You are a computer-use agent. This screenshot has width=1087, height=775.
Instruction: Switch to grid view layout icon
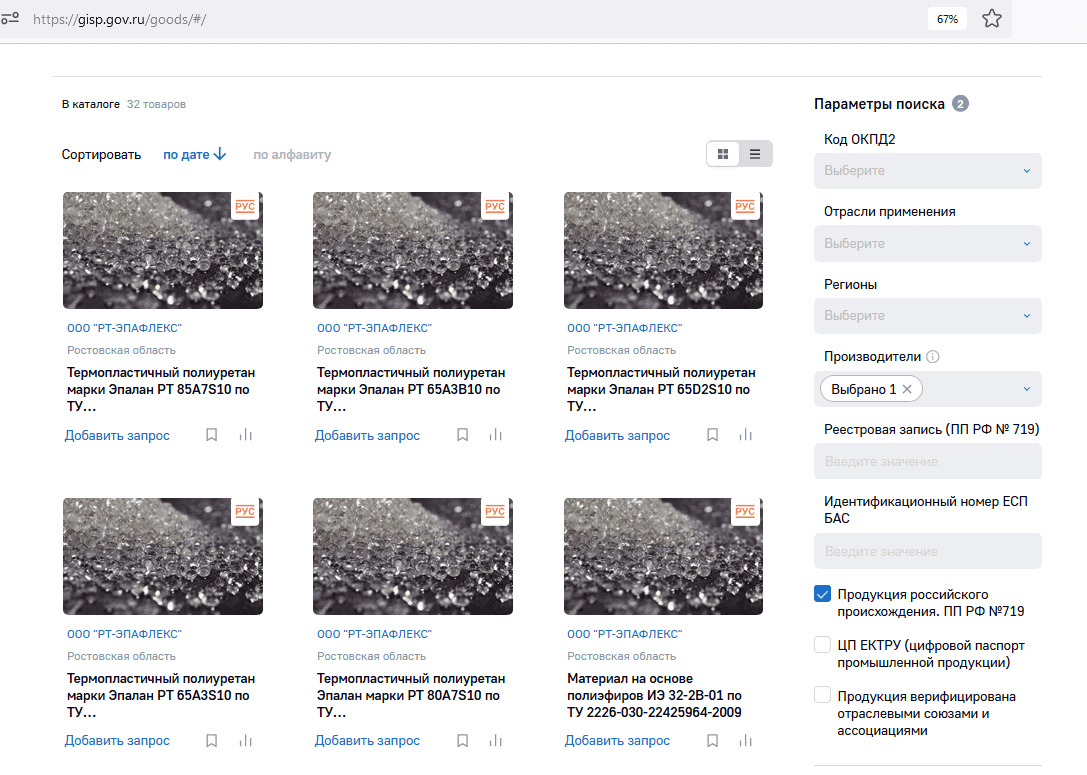coord(722,154)
